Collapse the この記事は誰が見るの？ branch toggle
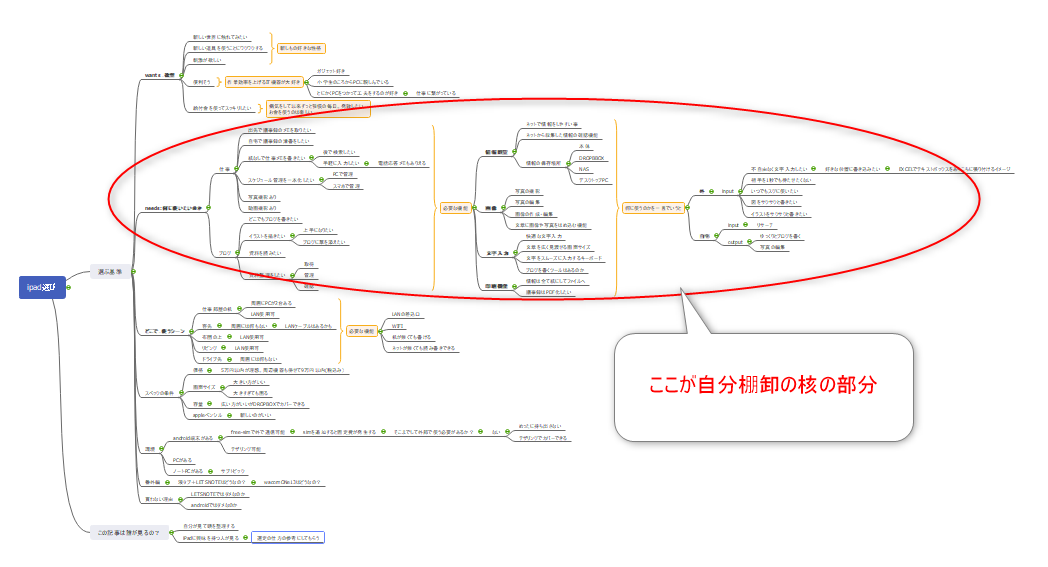The image size is (1048, 567). tap(168, 532)
